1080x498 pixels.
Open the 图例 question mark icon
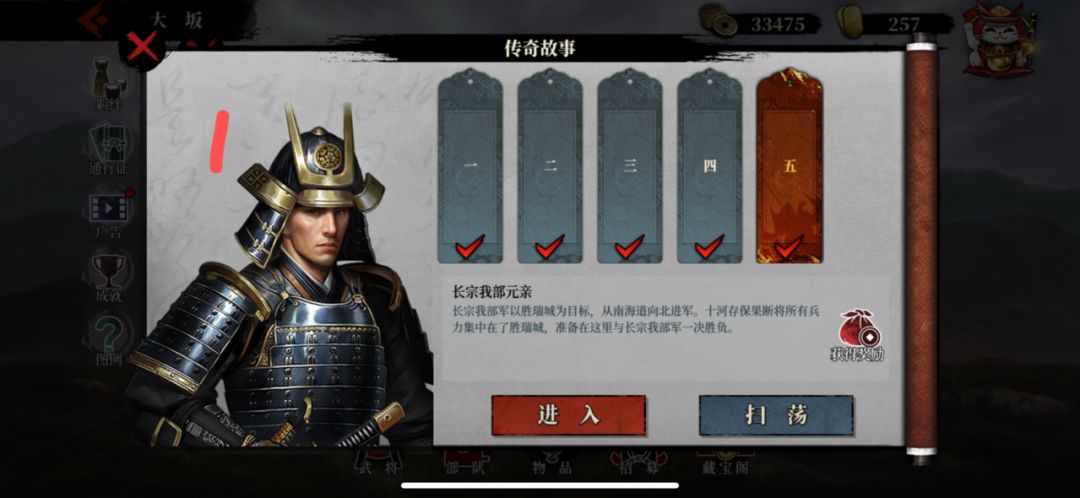pyautogui.click(x=109, y=340)
